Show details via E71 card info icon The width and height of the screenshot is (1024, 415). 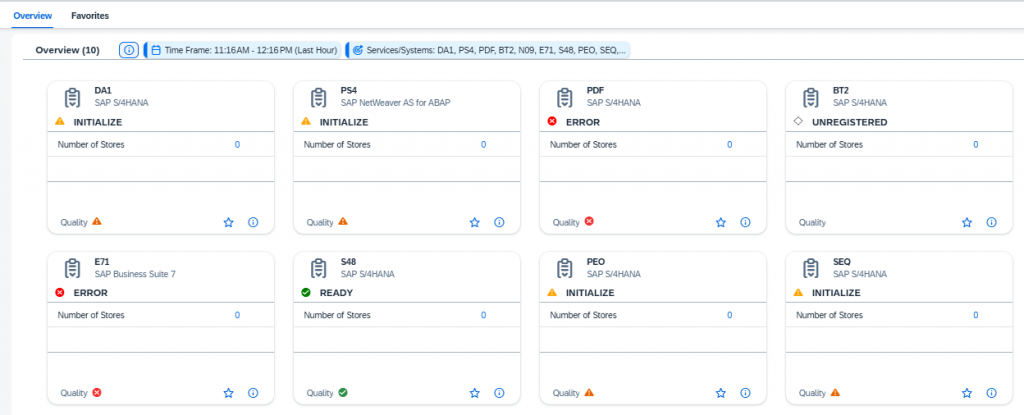click(x=253, y=393)
